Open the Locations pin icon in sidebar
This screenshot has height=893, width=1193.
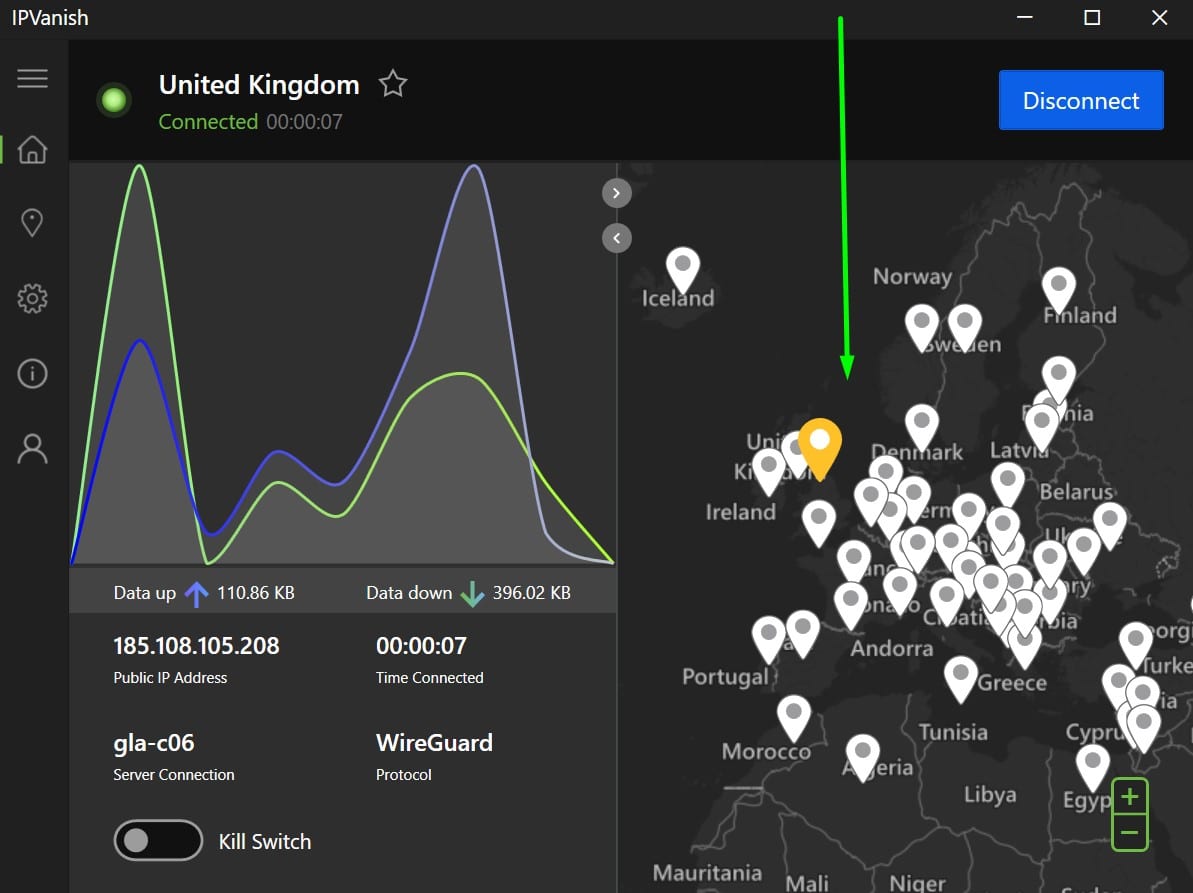[32, 223]
